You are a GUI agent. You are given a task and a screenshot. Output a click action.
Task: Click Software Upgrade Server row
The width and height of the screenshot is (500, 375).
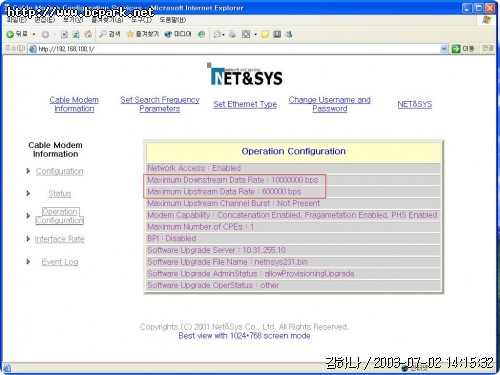pyautogui.click(x=293, y=250)
